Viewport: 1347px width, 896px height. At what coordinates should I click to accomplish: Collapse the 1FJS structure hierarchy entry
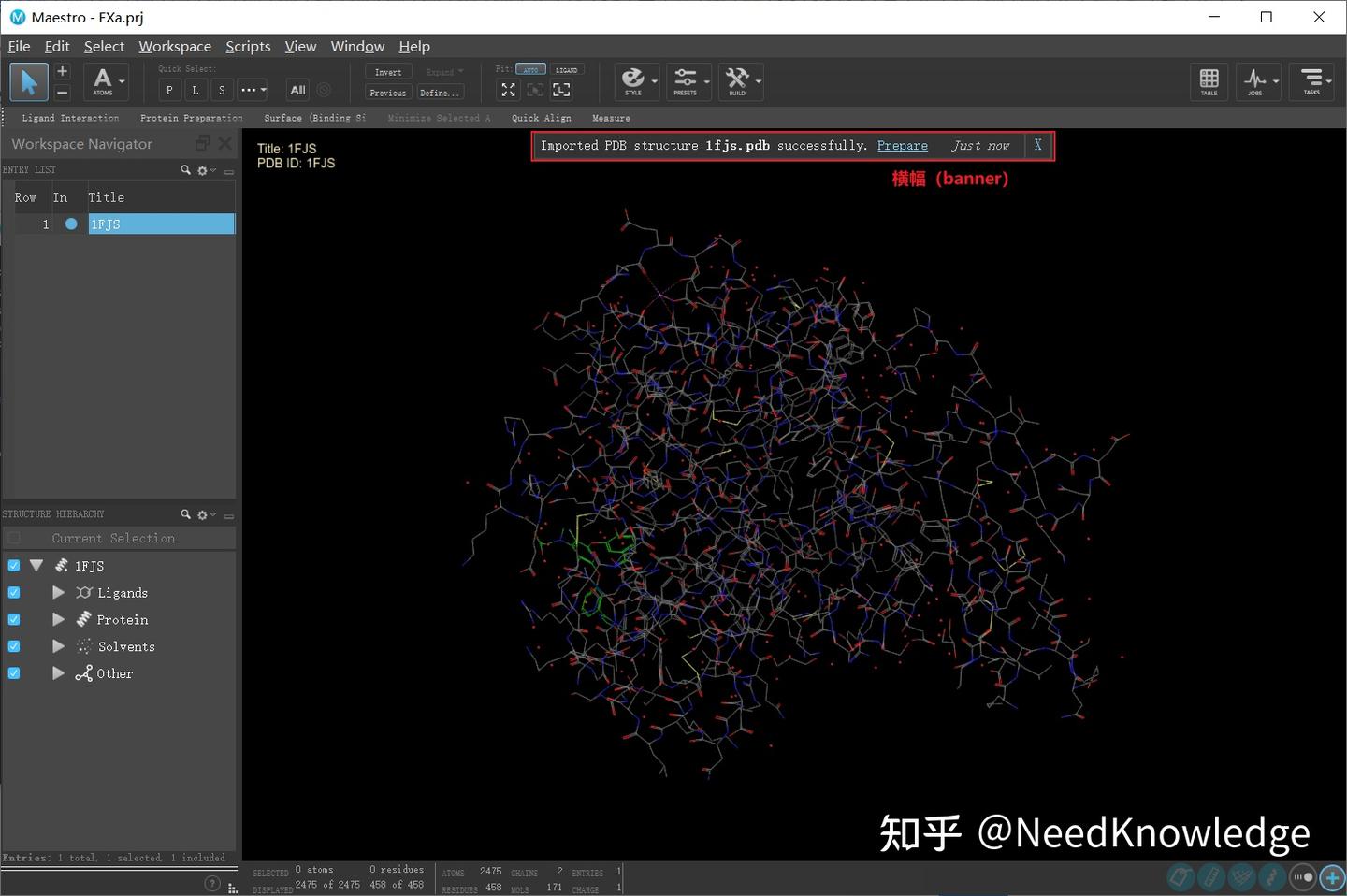coord(36,565)
